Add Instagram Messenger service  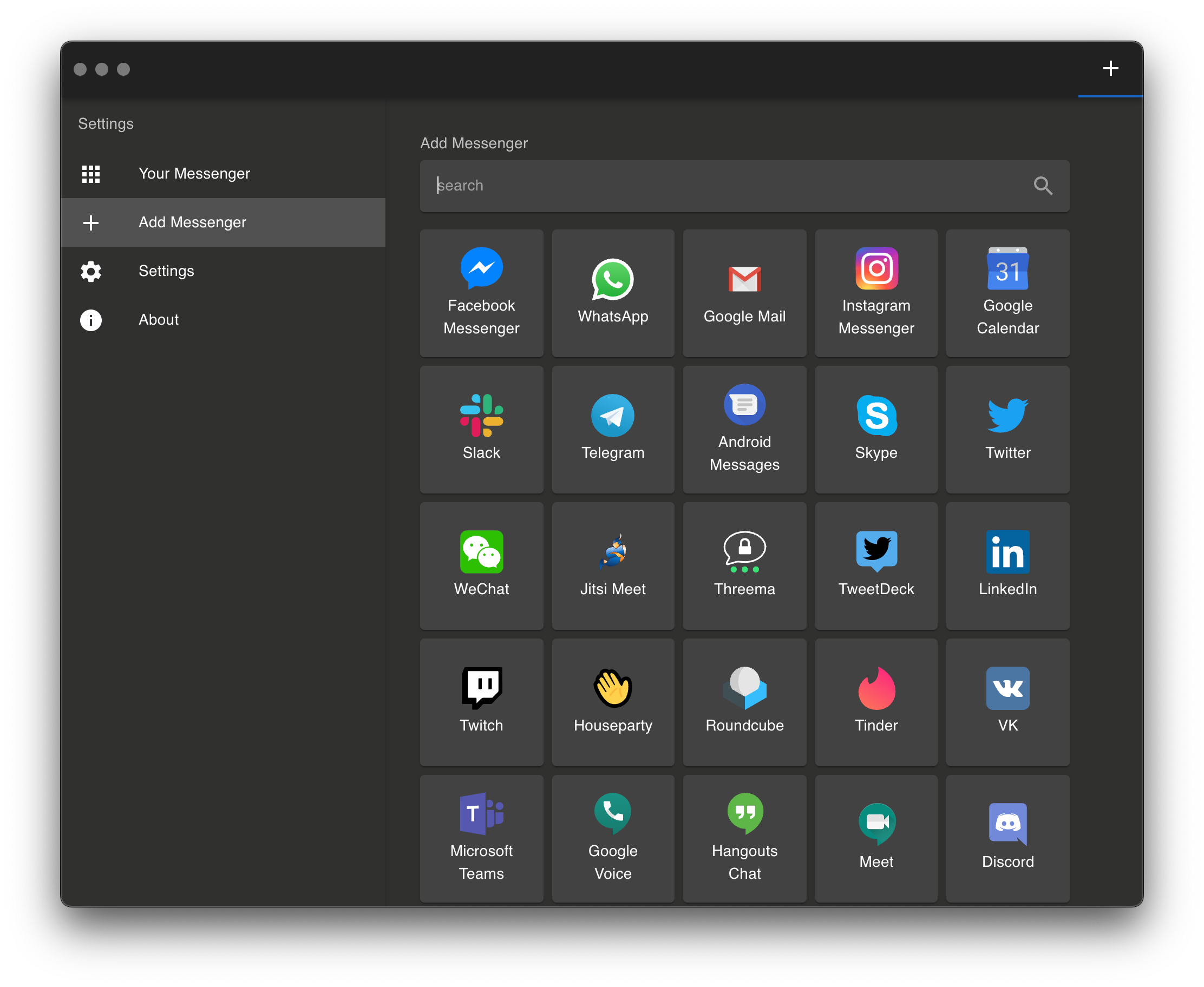pos(876,293)
